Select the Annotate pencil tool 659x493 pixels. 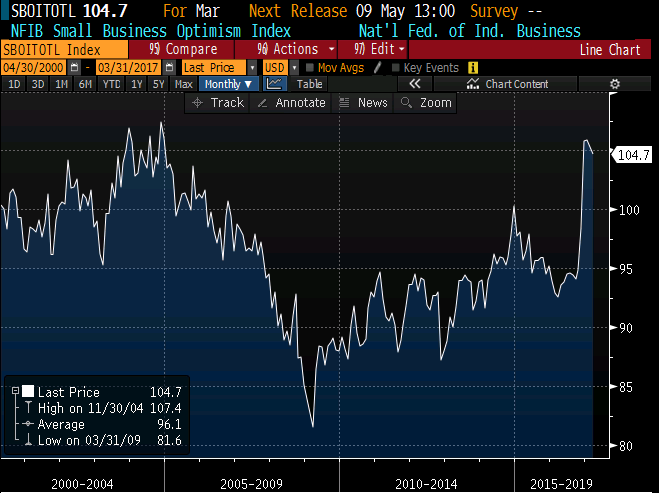click(291, 103)
